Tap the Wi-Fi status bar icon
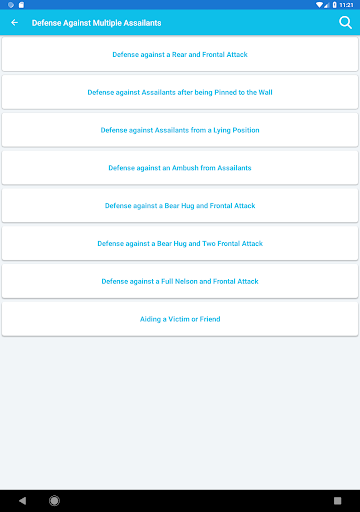The image size is (360, 512). (x=319, y=5)
